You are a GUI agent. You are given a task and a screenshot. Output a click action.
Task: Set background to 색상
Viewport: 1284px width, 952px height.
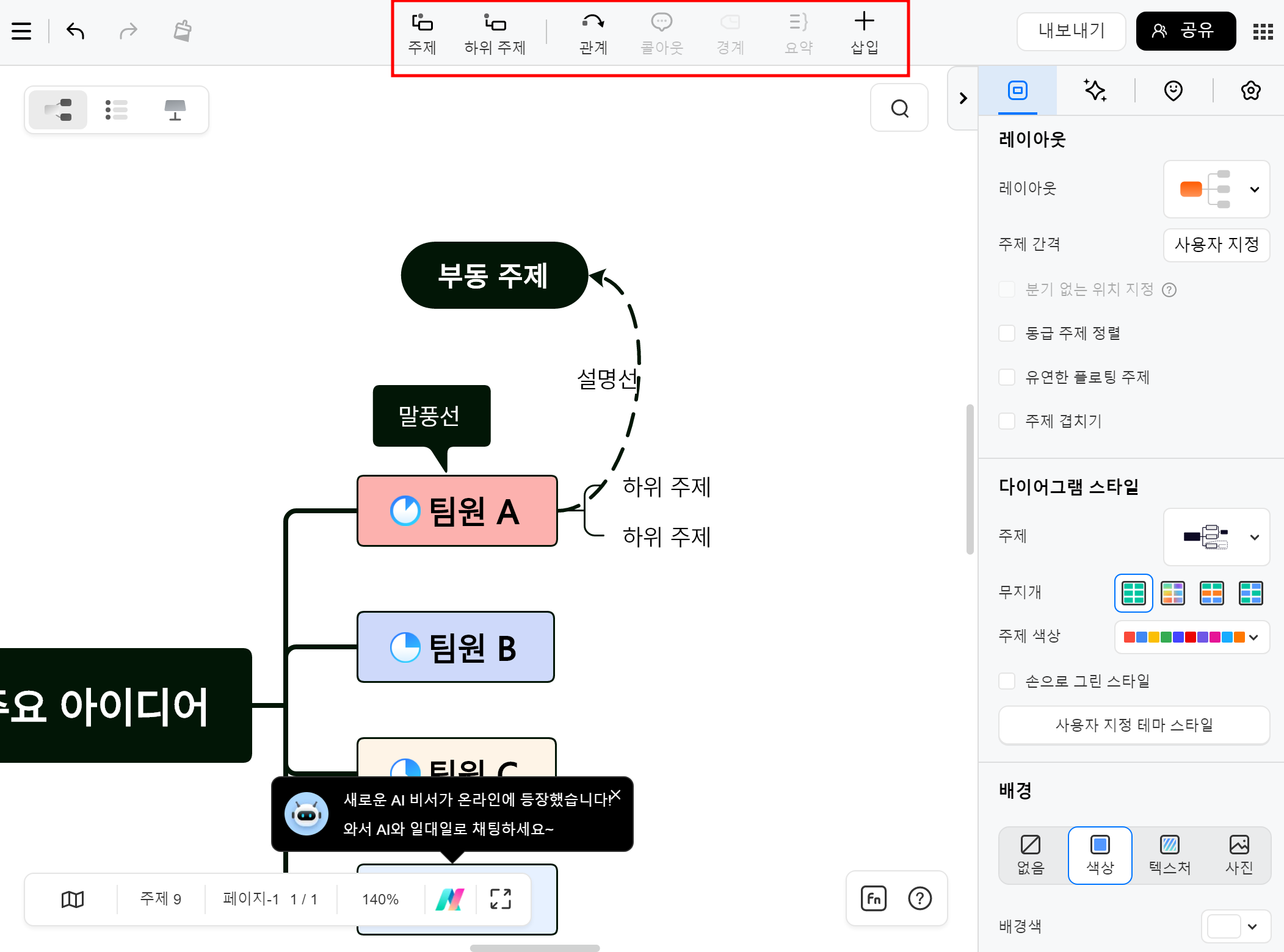point(1100,855)
